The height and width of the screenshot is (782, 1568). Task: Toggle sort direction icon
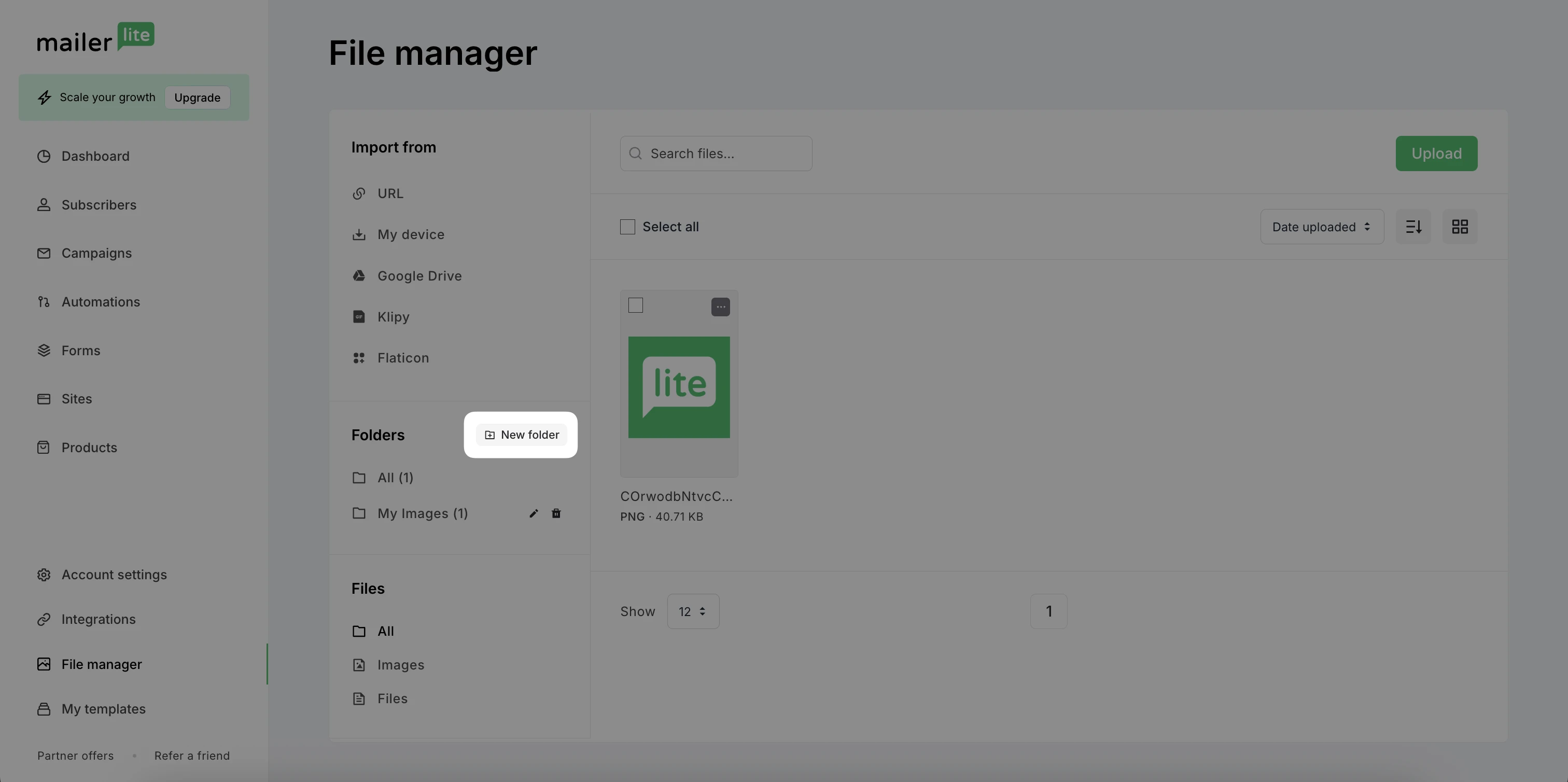tap(1413, 227)
